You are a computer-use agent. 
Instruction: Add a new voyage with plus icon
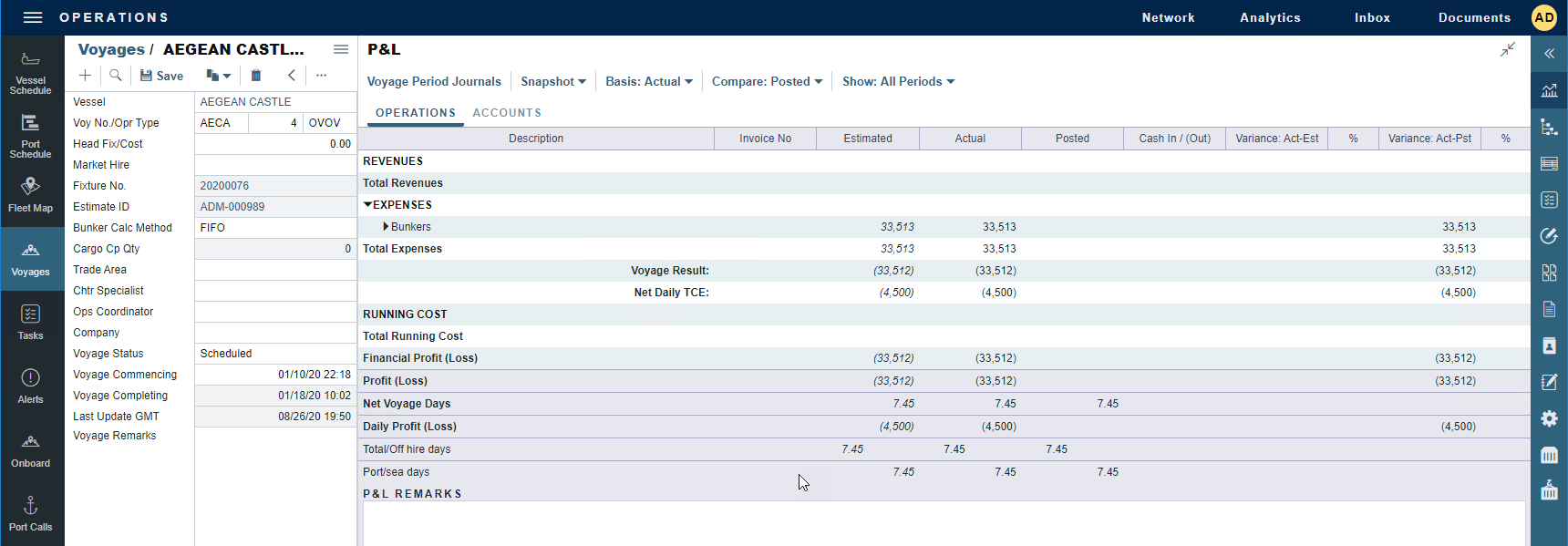[x=85, y=76]
